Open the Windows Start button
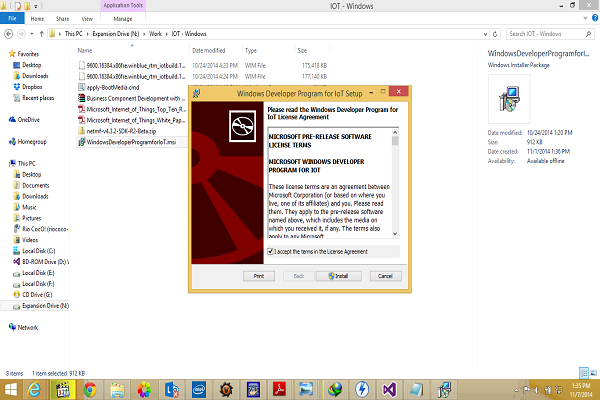The height and width of the screenshot is (400, 600). 11,390
